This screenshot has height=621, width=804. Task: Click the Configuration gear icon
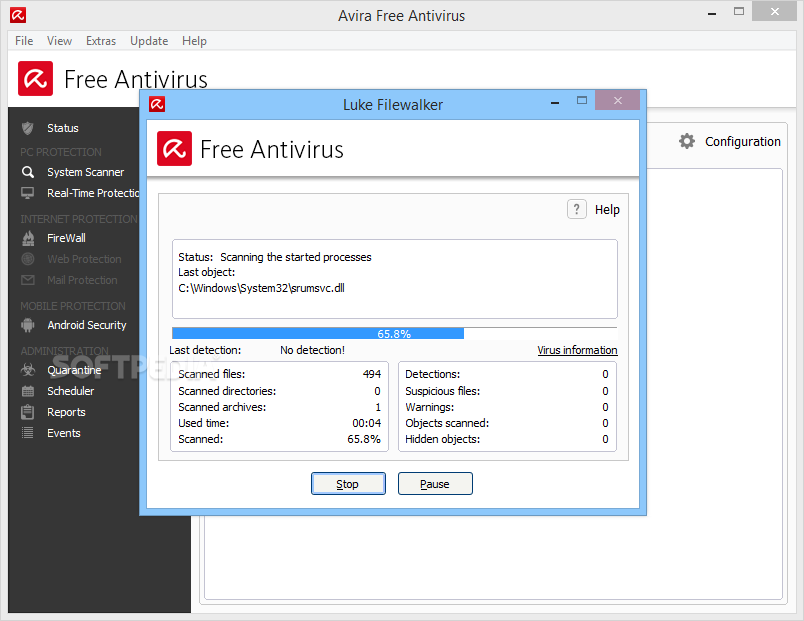coord(687,141)
